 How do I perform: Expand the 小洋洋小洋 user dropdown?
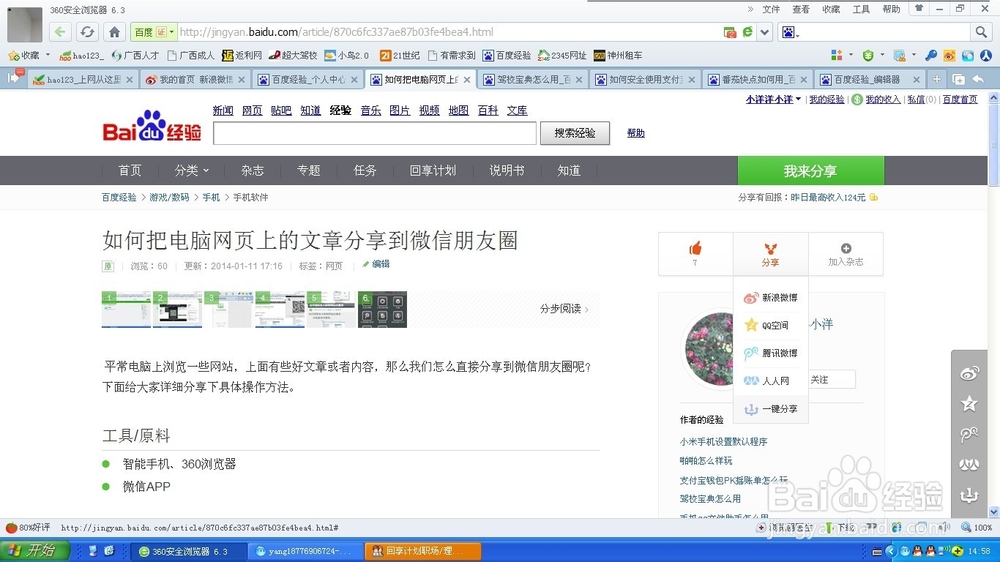tap(773, 100)
